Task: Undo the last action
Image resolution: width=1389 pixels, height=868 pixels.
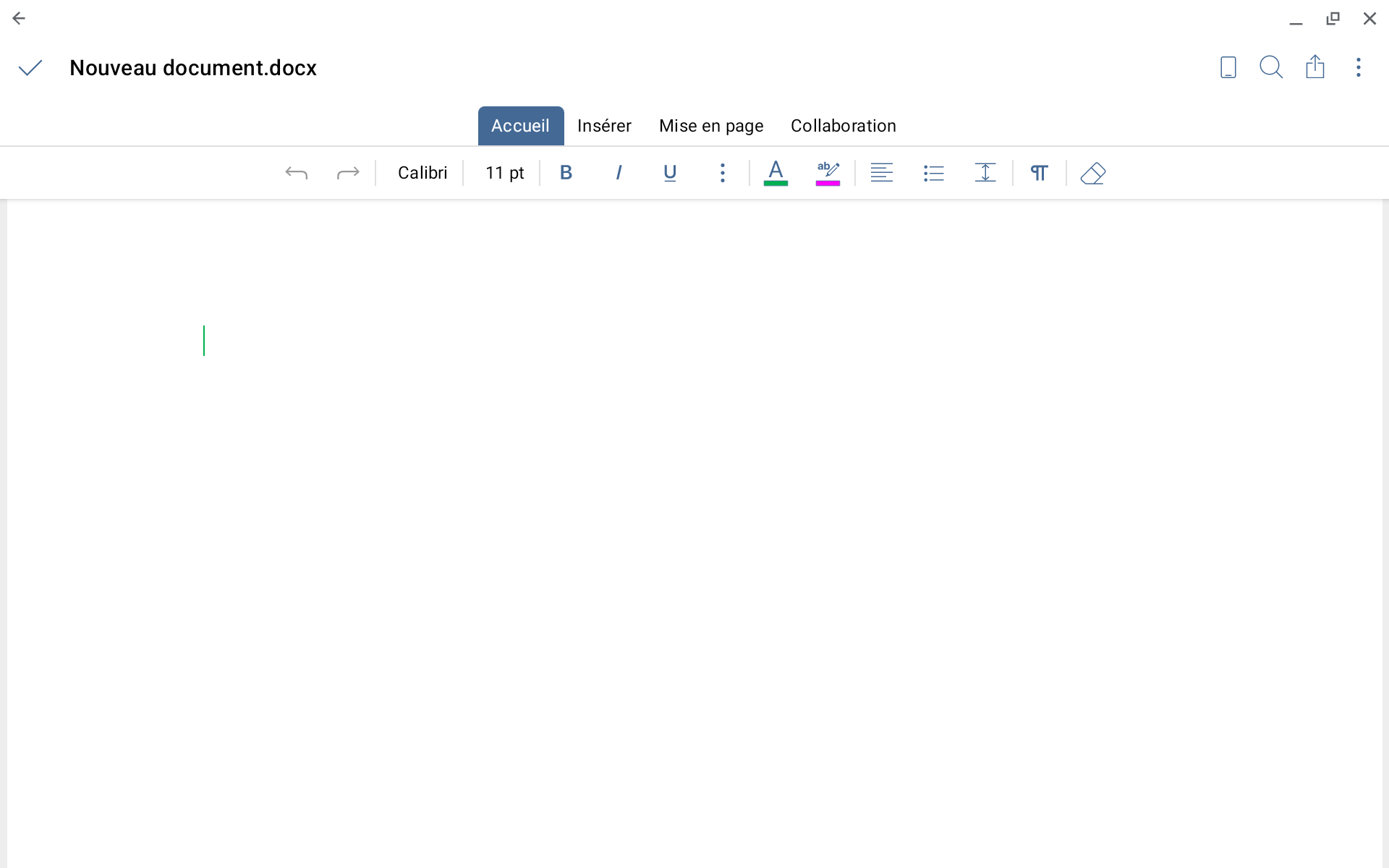Action: point(297,173)
